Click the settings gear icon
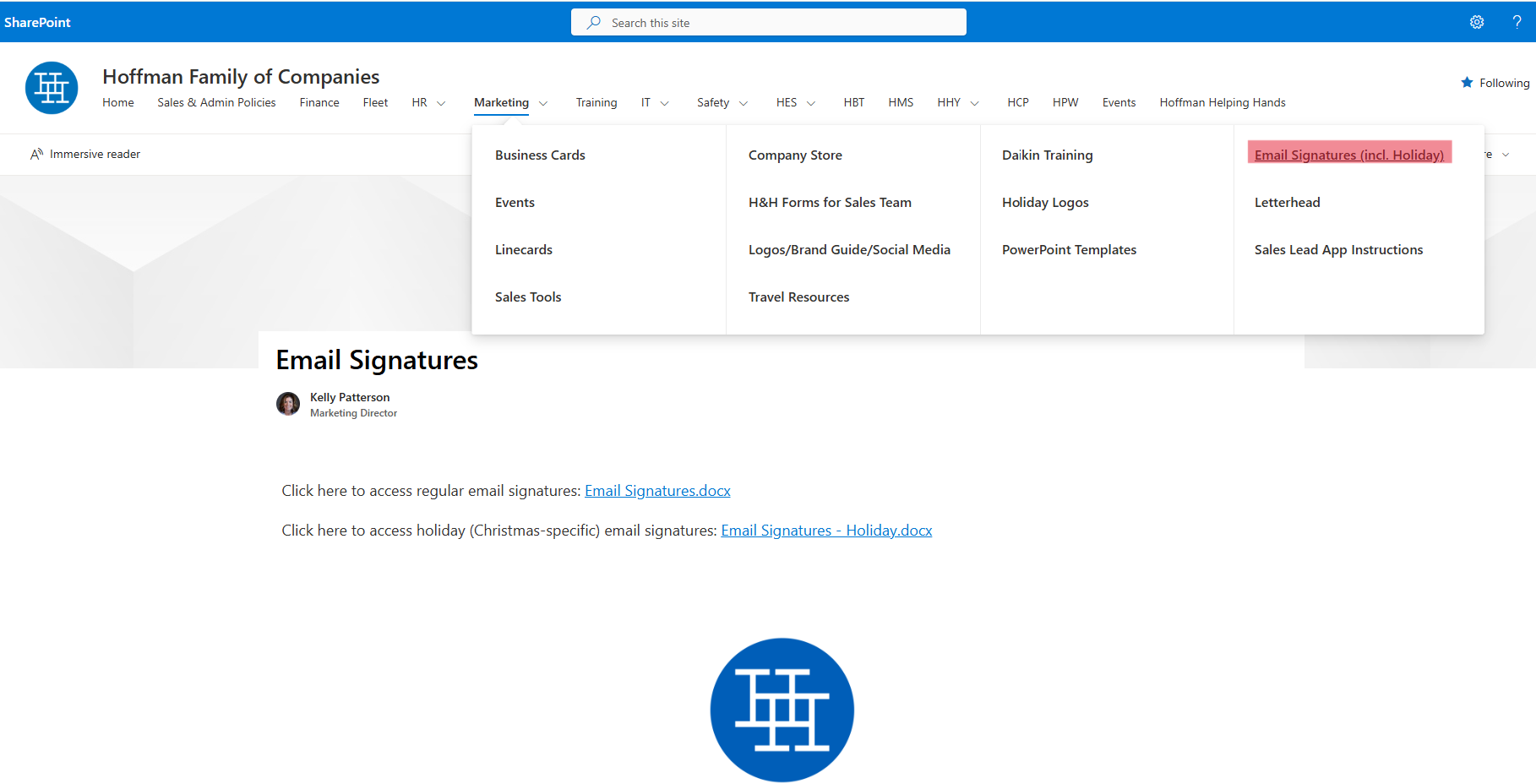Image resolution: width=1536 pixels, height=784 pixels. pyautogui.click(x=1476, y=22)
